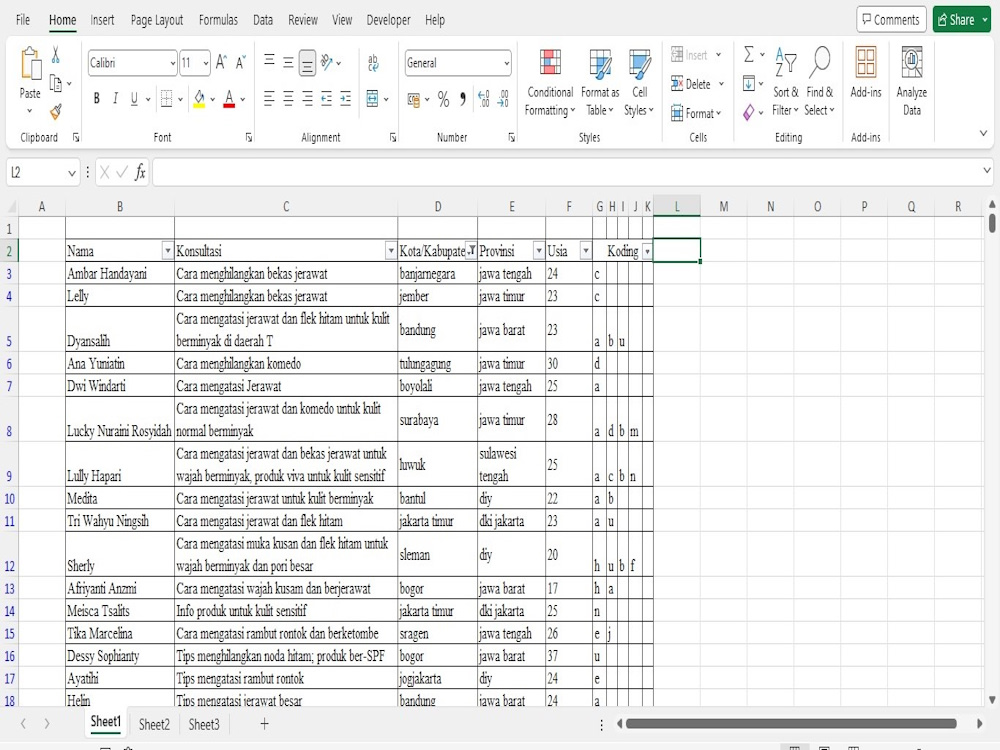Screen dimensions: 1000x750
Task: Select the Cut scissors icon
Action: pos(56,55)
